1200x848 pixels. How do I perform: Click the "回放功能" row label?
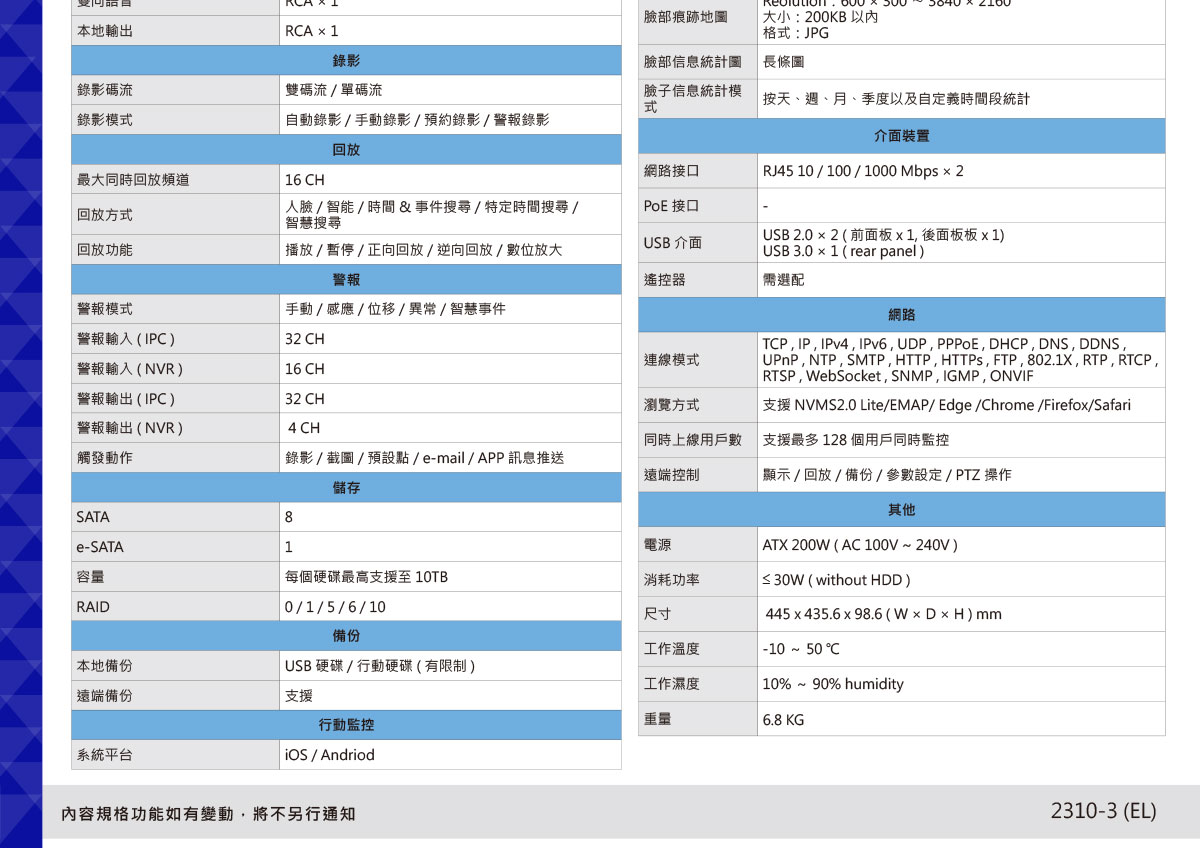click(105, 250)
